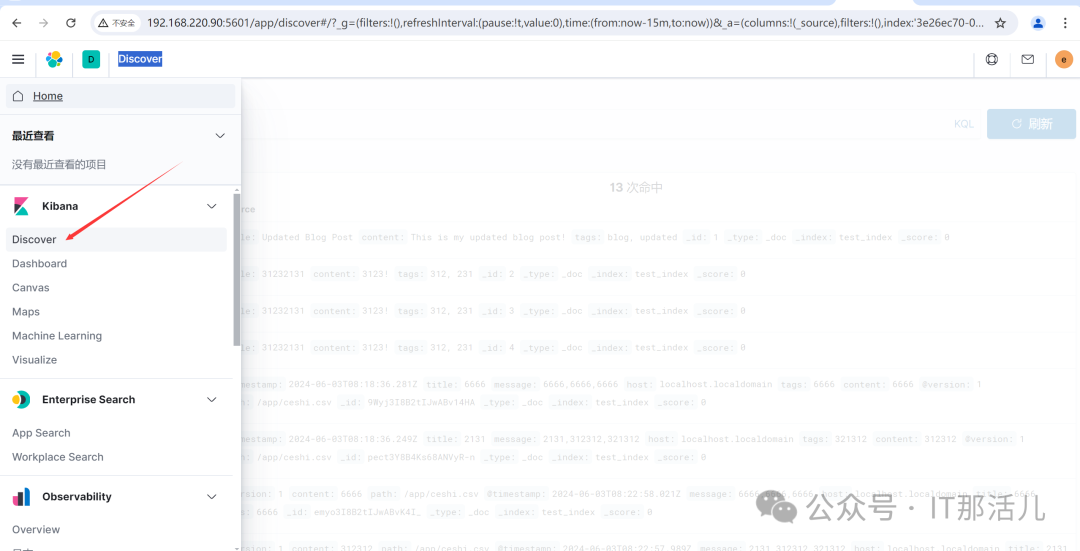Open the Chrome three-dot menu
Image resolution: width=1080 pixels, height=551 pixels.
[x=1063, y=23]
